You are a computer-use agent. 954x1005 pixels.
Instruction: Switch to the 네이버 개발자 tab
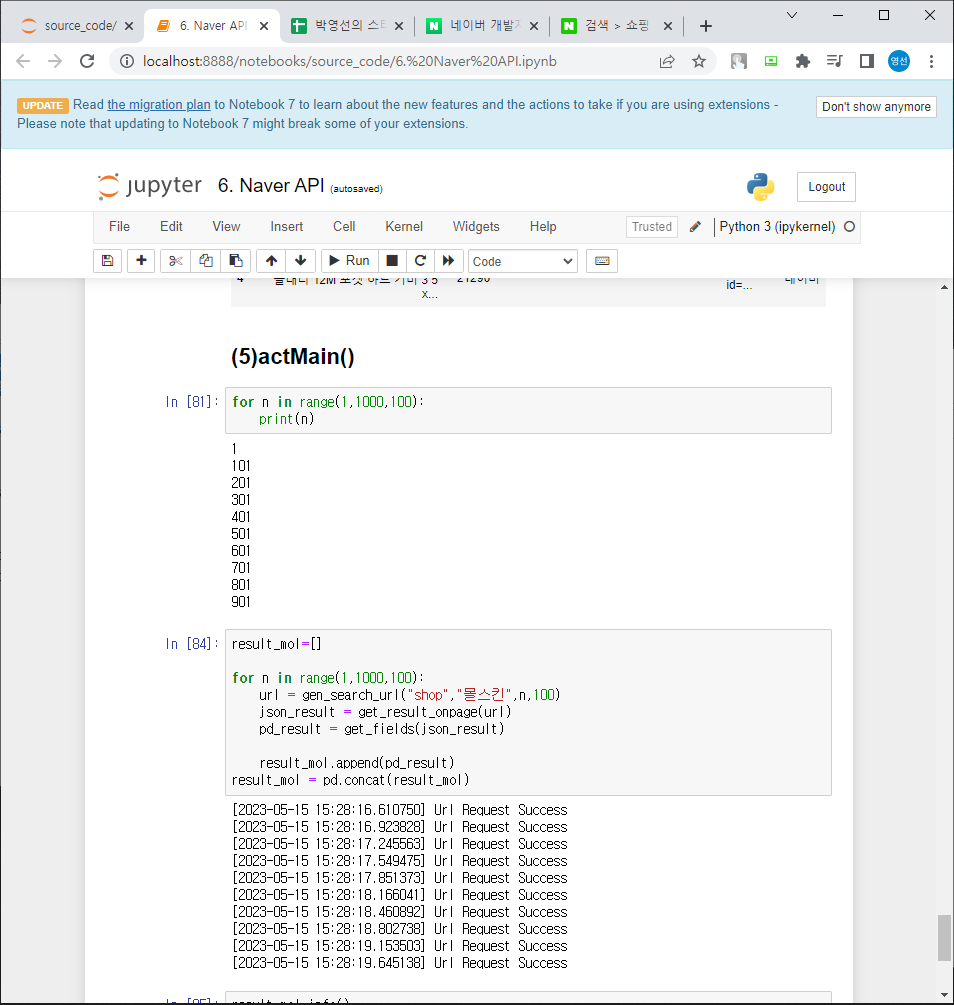[x=483, y=26]
